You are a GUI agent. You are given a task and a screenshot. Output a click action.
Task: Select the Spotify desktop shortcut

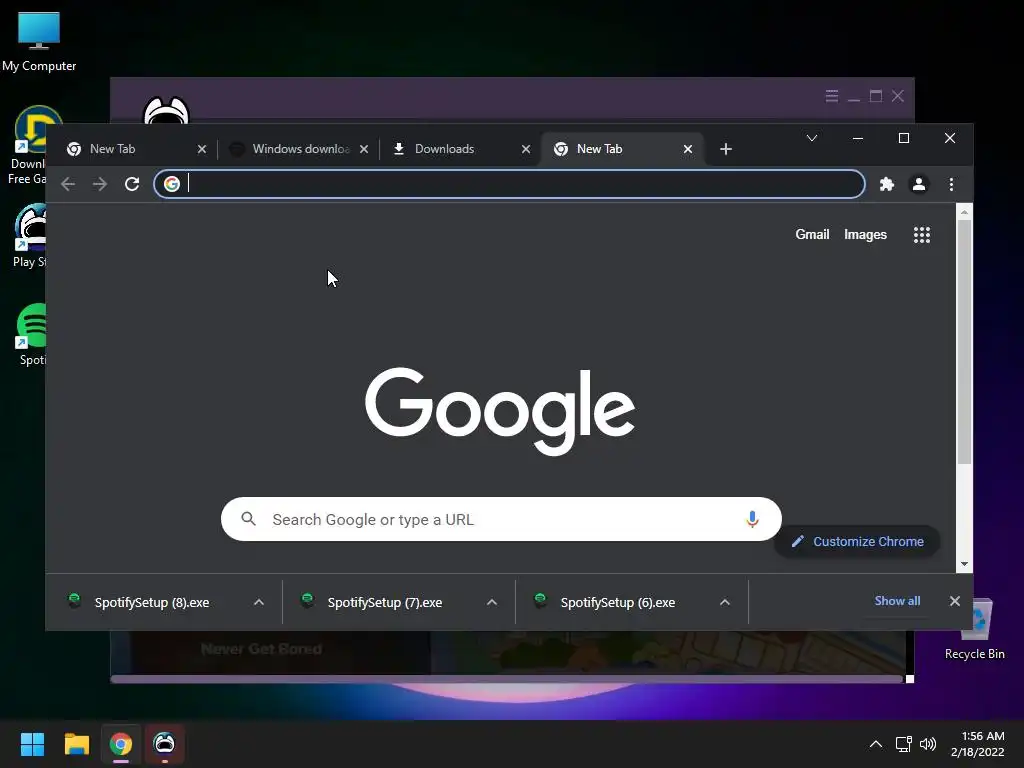pyautogui.click(x=31, y=334)
